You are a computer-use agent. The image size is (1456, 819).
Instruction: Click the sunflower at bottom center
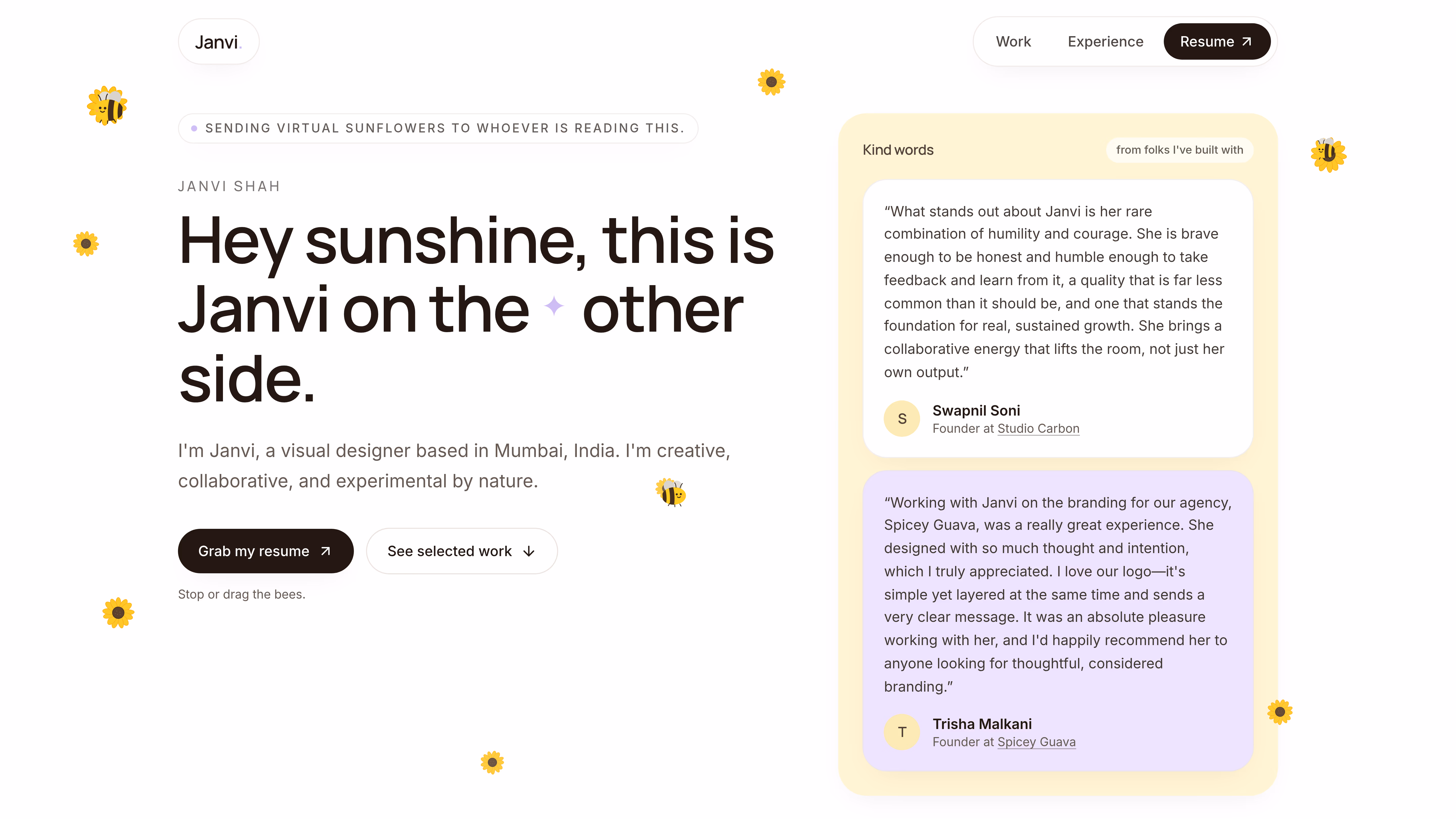pyautogui.click(x=492, y=762)
